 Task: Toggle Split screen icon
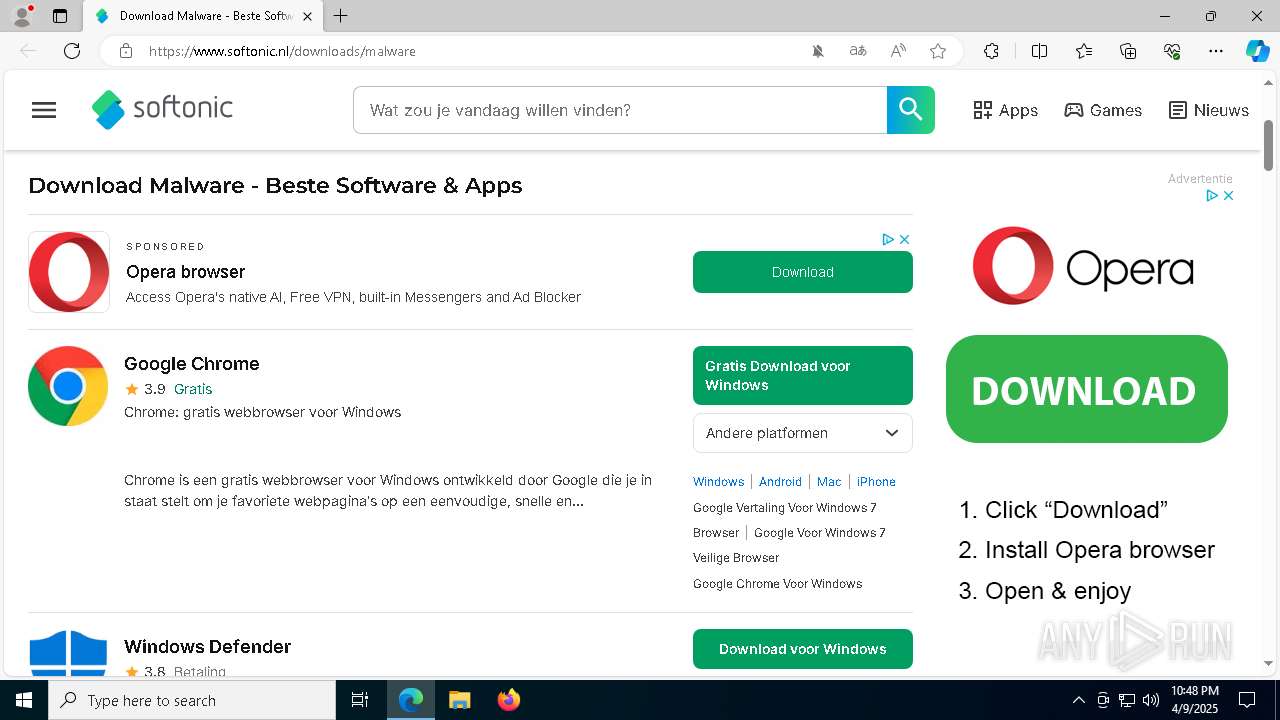(1039, 51)
